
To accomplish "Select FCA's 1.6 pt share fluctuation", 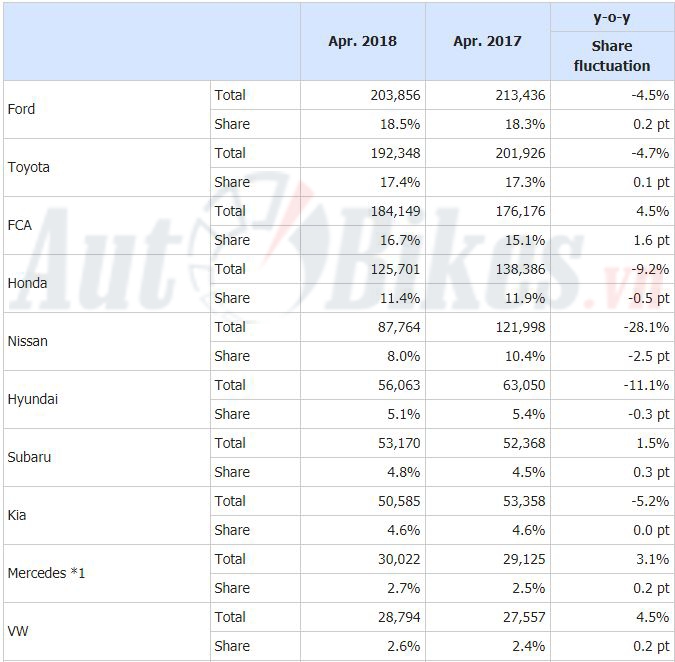I will click(649, 240).
